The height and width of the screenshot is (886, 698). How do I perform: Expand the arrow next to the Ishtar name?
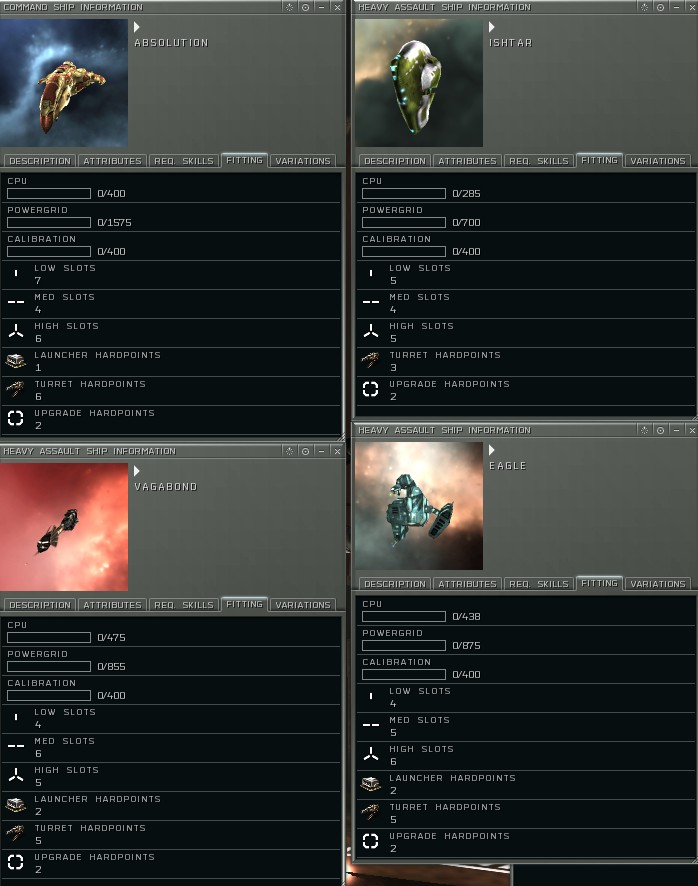(492, 27)
